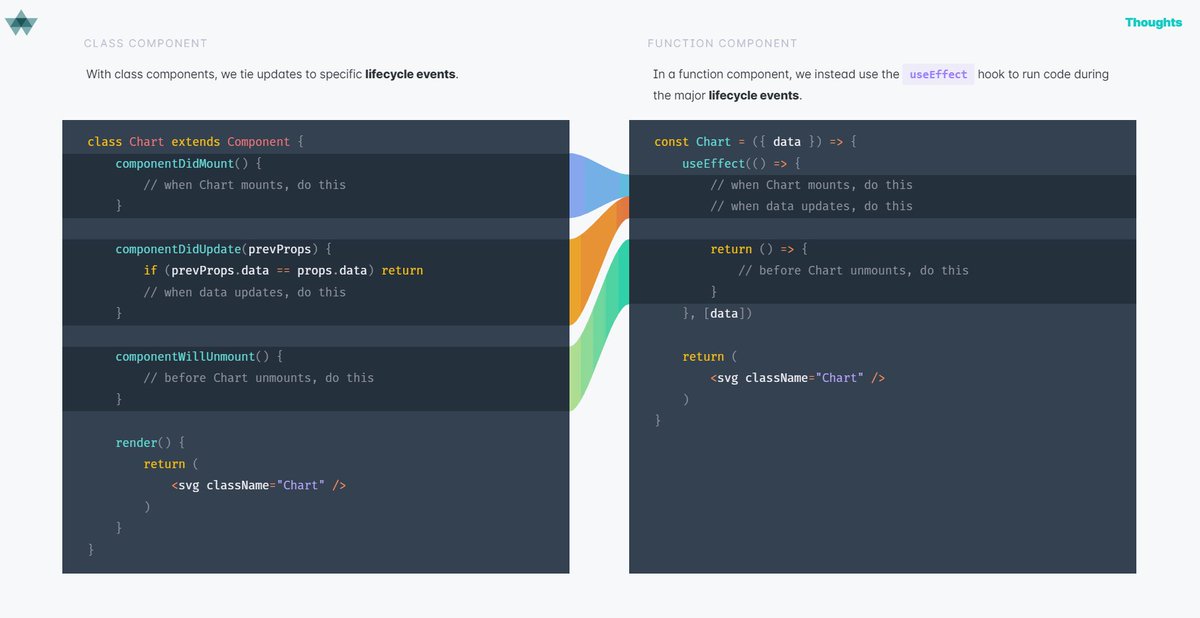1200x618 pixels.
Task: Click the 'useEffect(() => {' code line
Action: coord(742,163)
